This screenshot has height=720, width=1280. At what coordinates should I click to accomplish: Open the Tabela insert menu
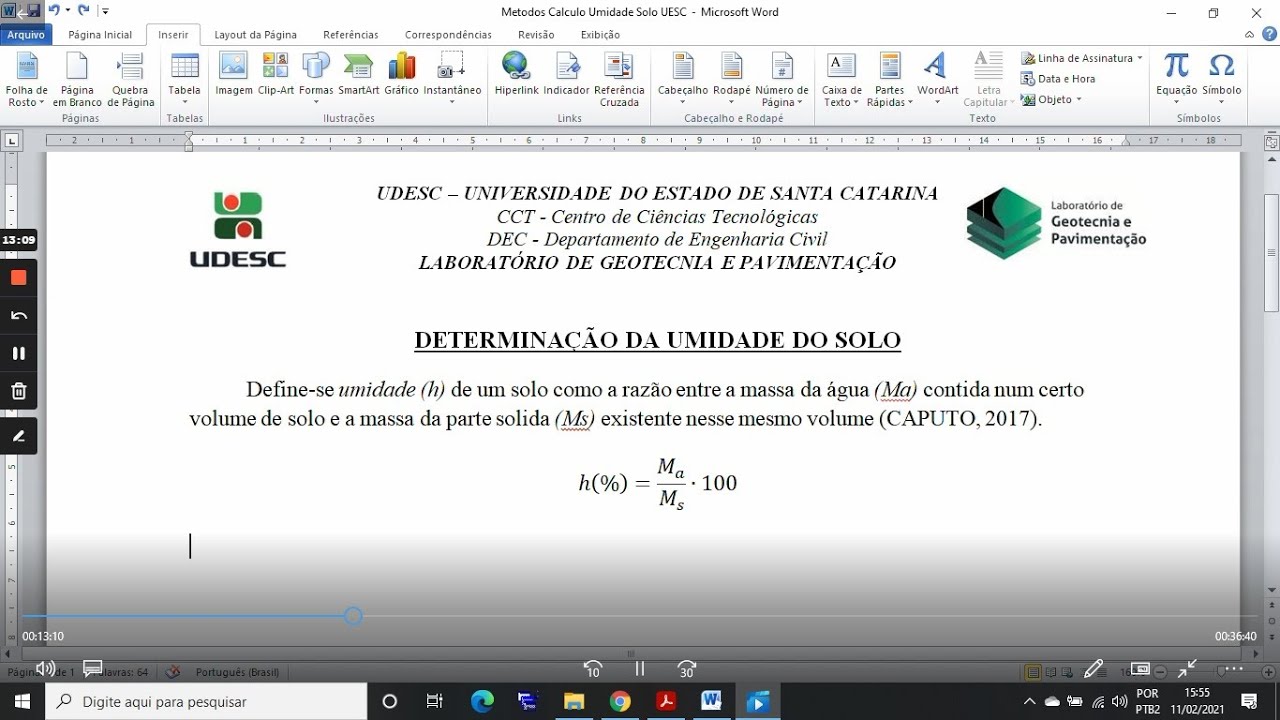pos(184,80)
